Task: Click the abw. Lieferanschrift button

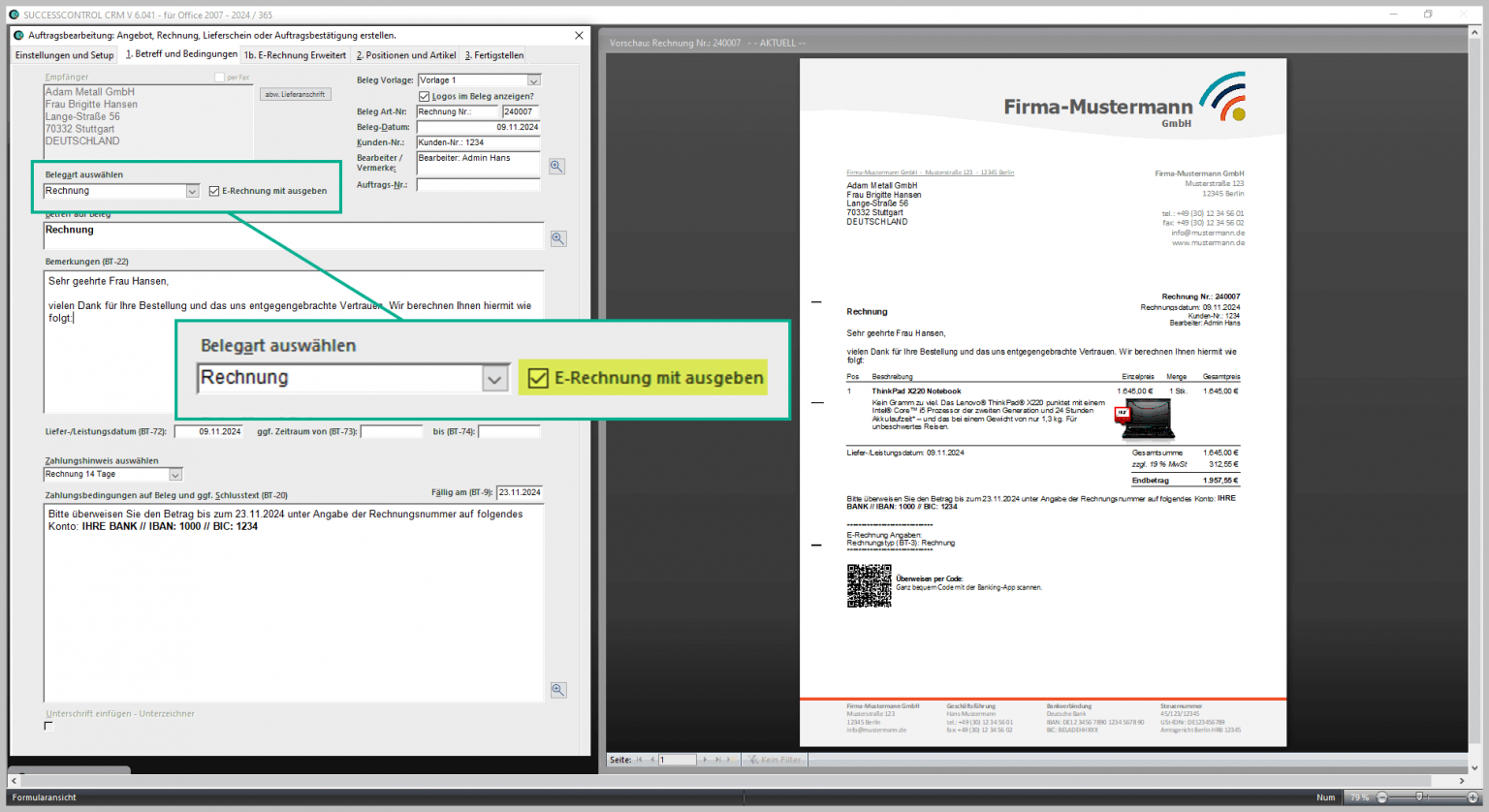Action: click(295, 93)
